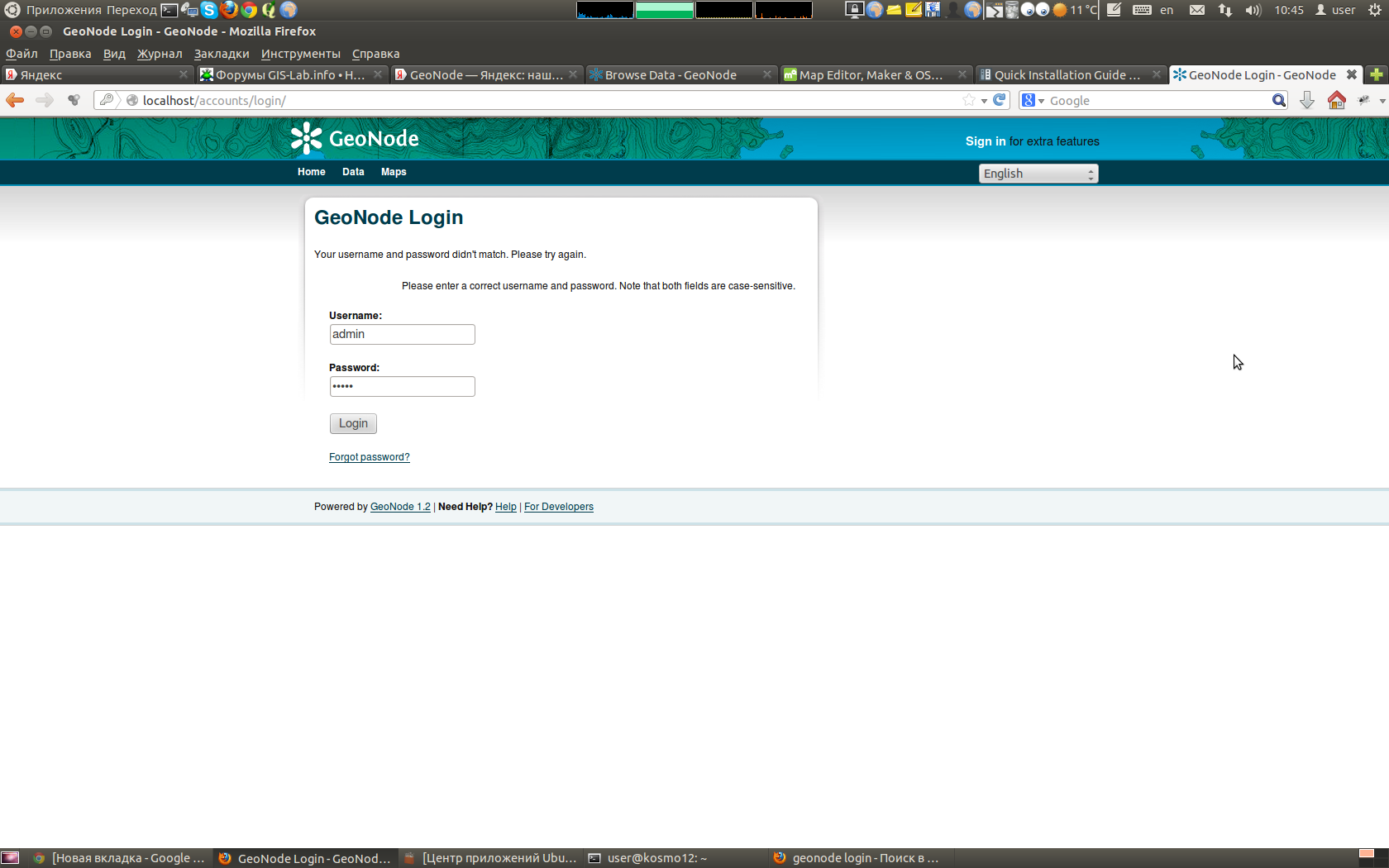Launch Firefox from the top panel launcher
The width and height of the screenshot is (1389, 868).
tap(229, 10)
